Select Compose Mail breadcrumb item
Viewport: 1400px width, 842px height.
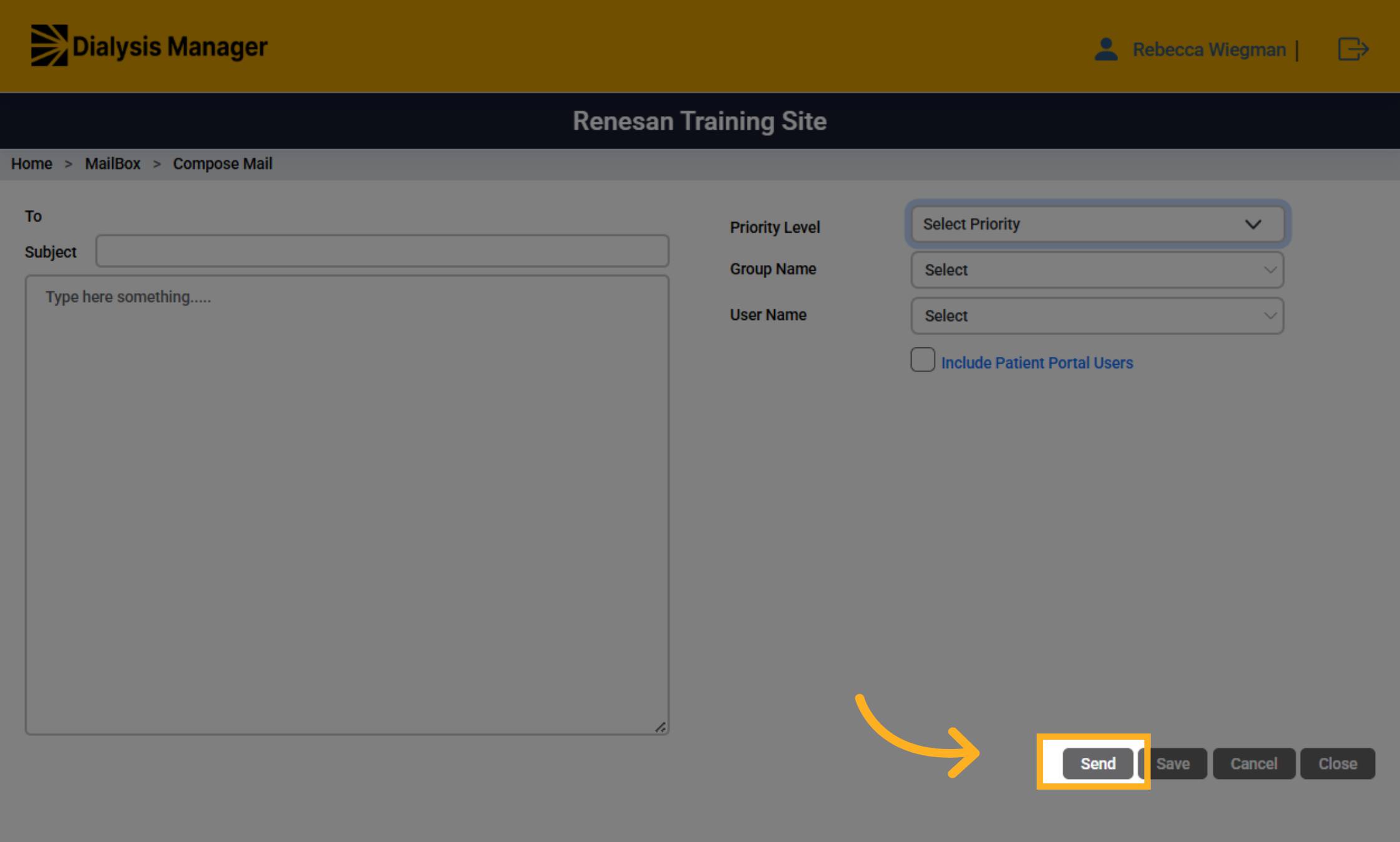pyautogui.click(x=223, y=164)
